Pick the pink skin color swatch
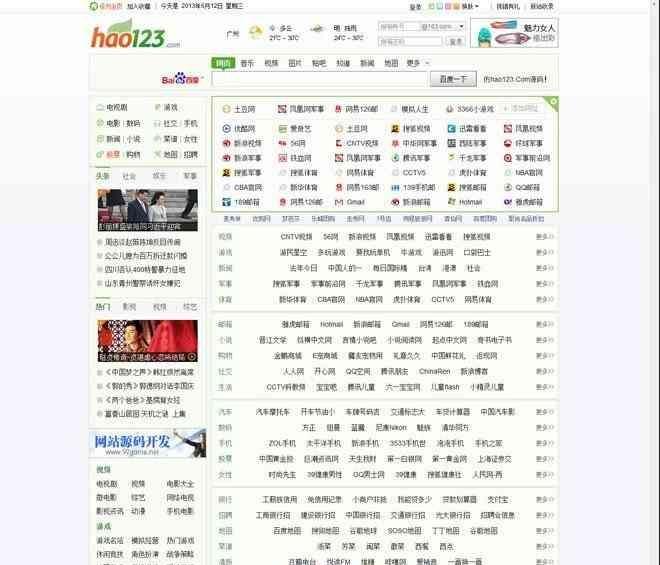 448,6
